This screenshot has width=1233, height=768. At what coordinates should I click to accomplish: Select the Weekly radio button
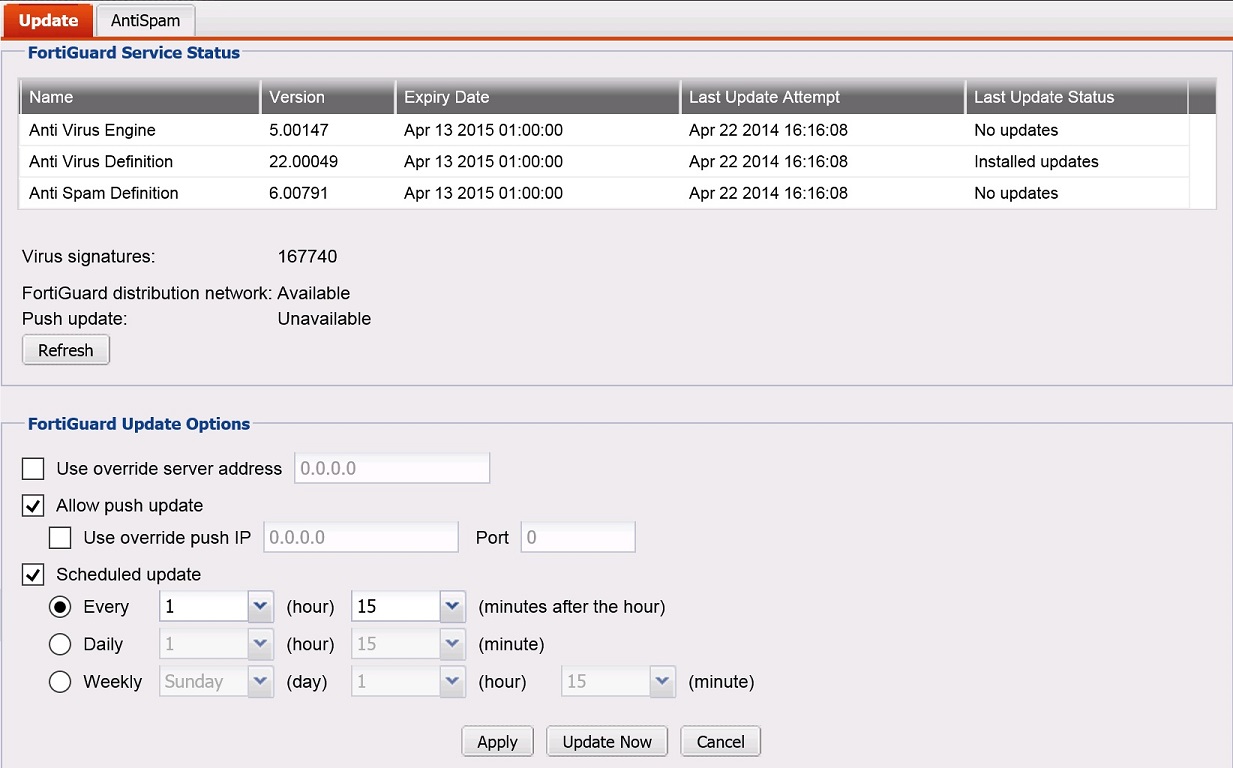60,681
